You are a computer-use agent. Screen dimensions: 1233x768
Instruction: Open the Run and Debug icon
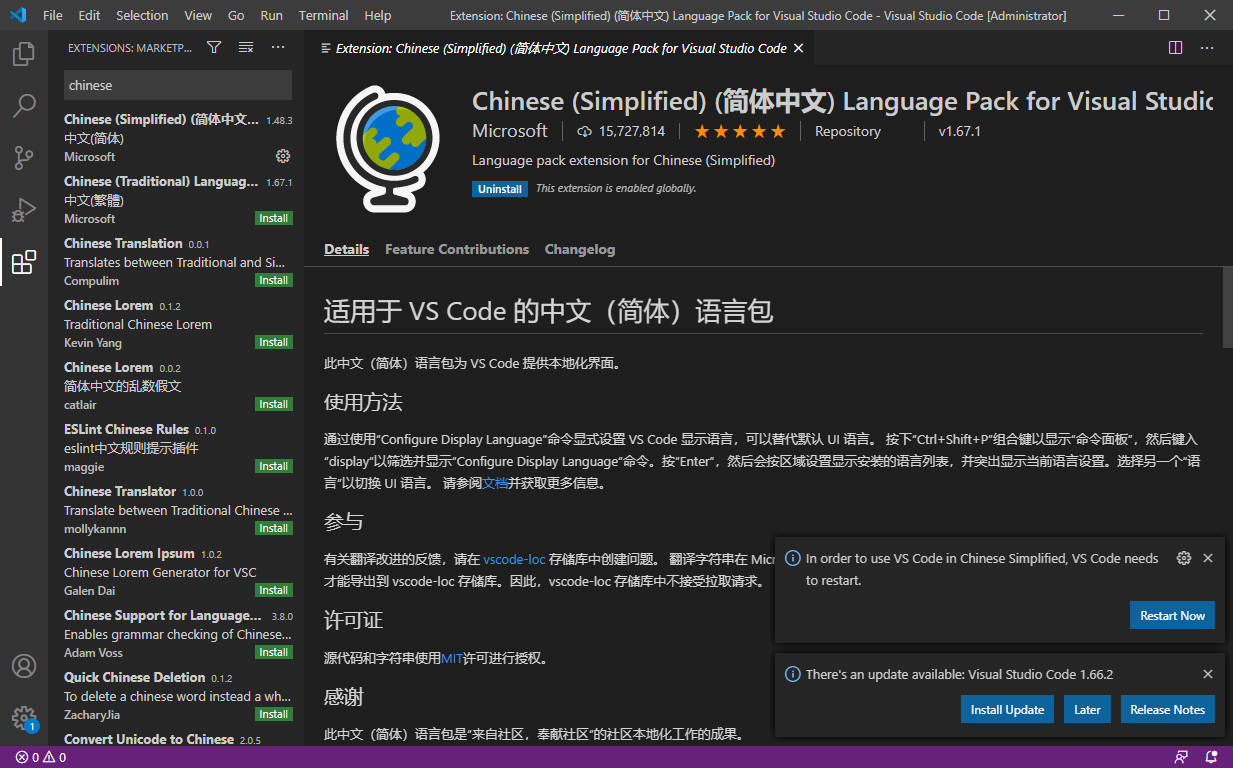pos(24,210)
